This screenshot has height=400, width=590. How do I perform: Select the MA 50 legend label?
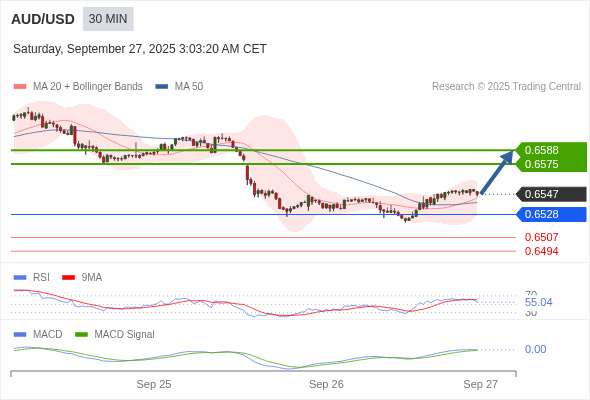click(189, 87)
